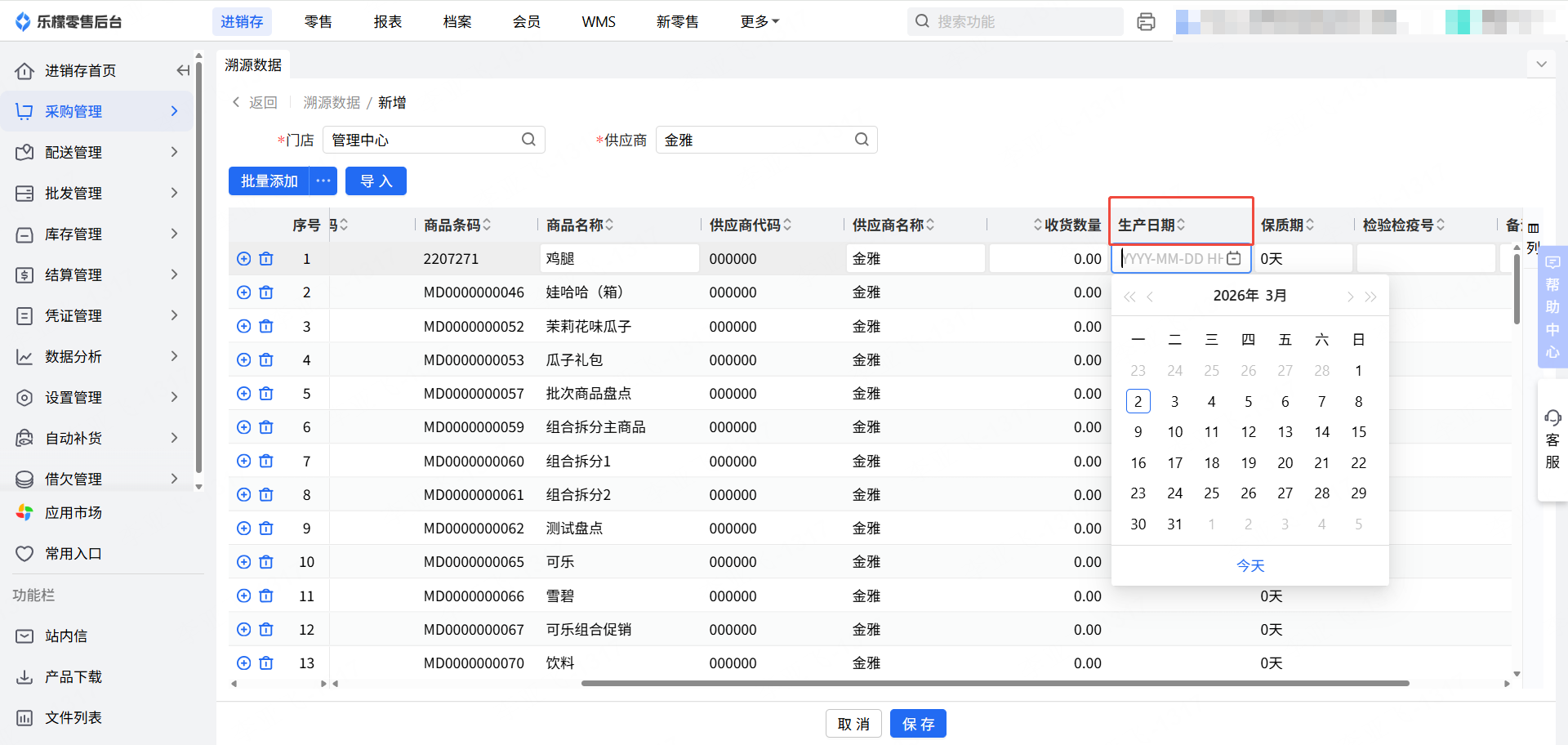The width and height of the screenshot is (1568, 745).
Task: Switch to the 零售 top menu
Action: pos(318,22)
